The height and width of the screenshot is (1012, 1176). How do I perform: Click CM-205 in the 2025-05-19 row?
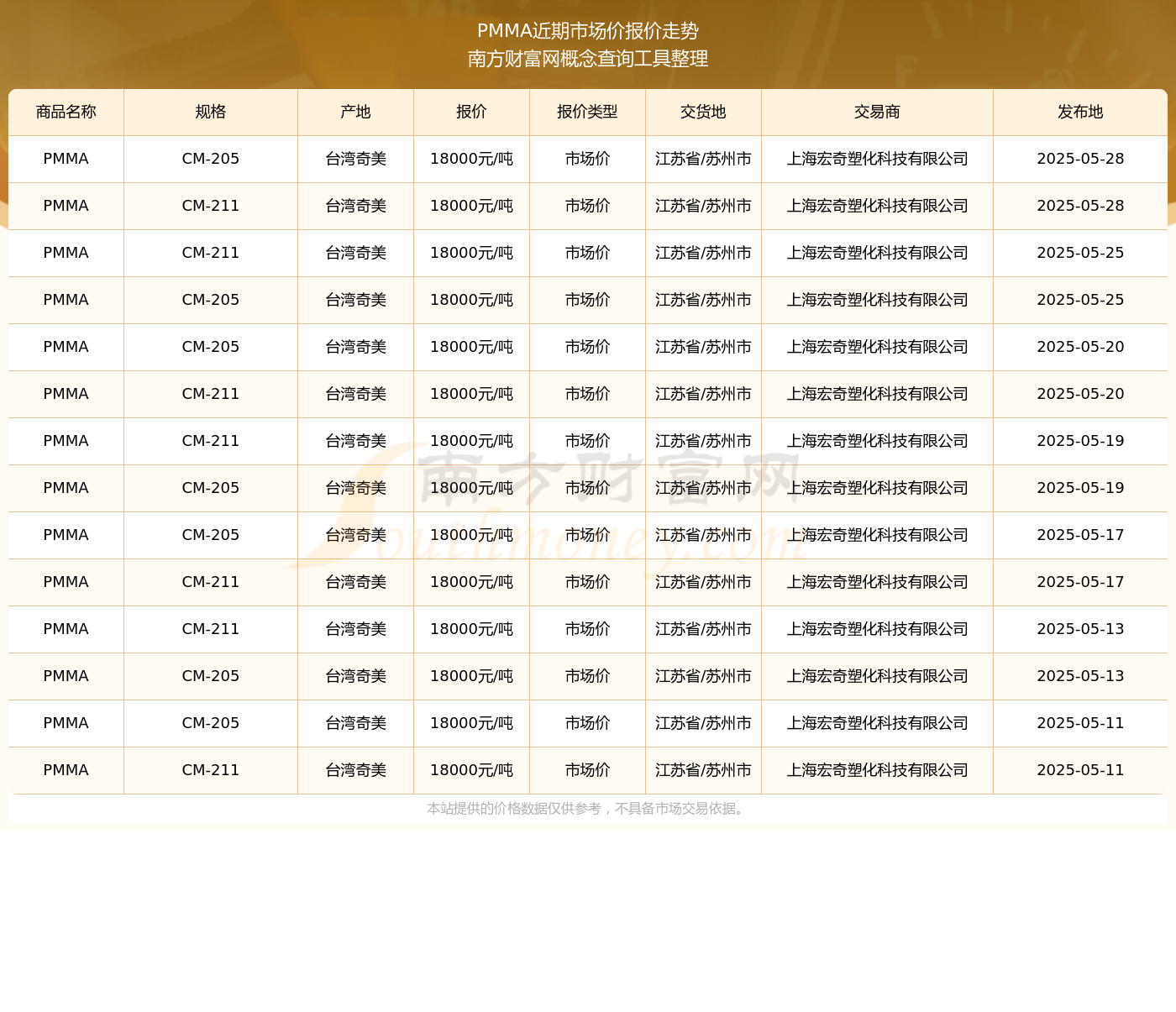pyautogui.click(x=211, y=488)
